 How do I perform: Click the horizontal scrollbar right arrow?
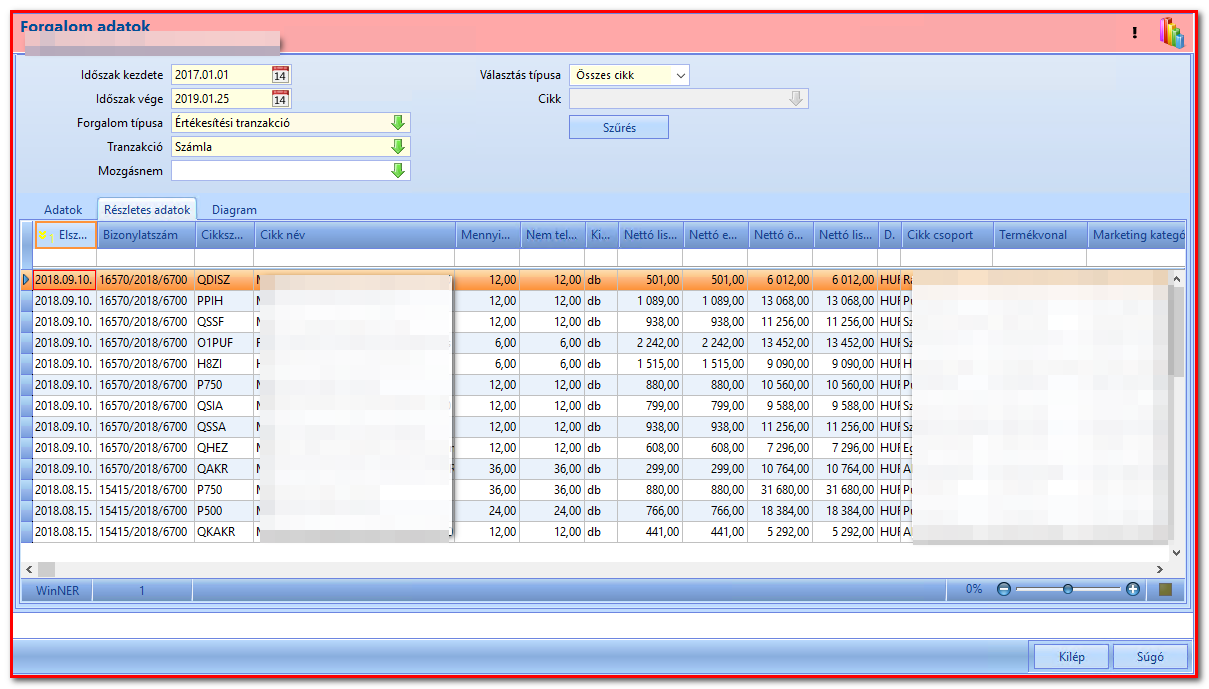click(1160, 569)
